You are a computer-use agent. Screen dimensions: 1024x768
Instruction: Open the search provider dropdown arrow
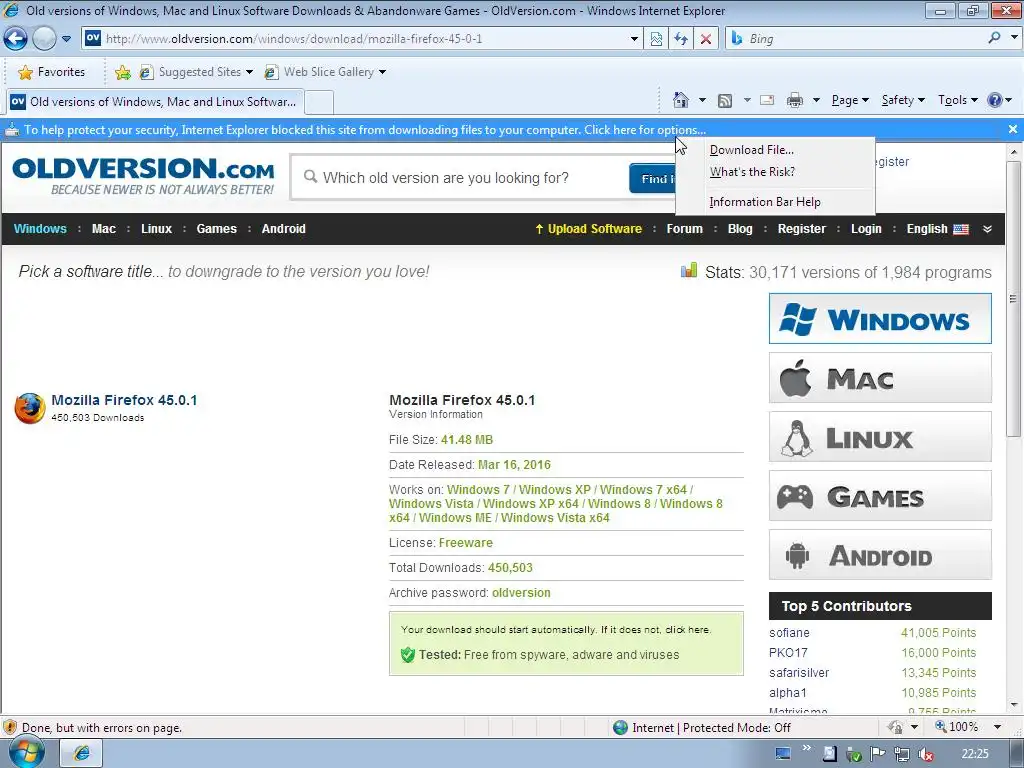coord(1014,38)
